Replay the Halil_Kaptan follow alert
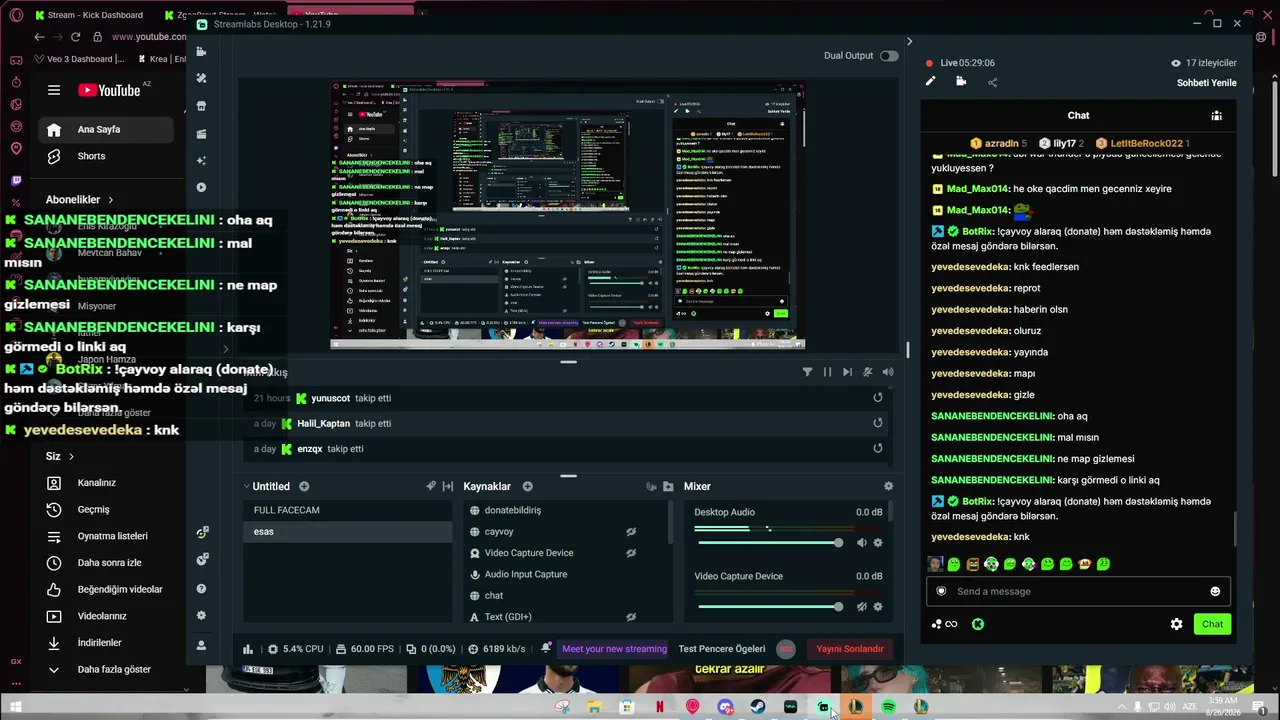 (877, 423)
